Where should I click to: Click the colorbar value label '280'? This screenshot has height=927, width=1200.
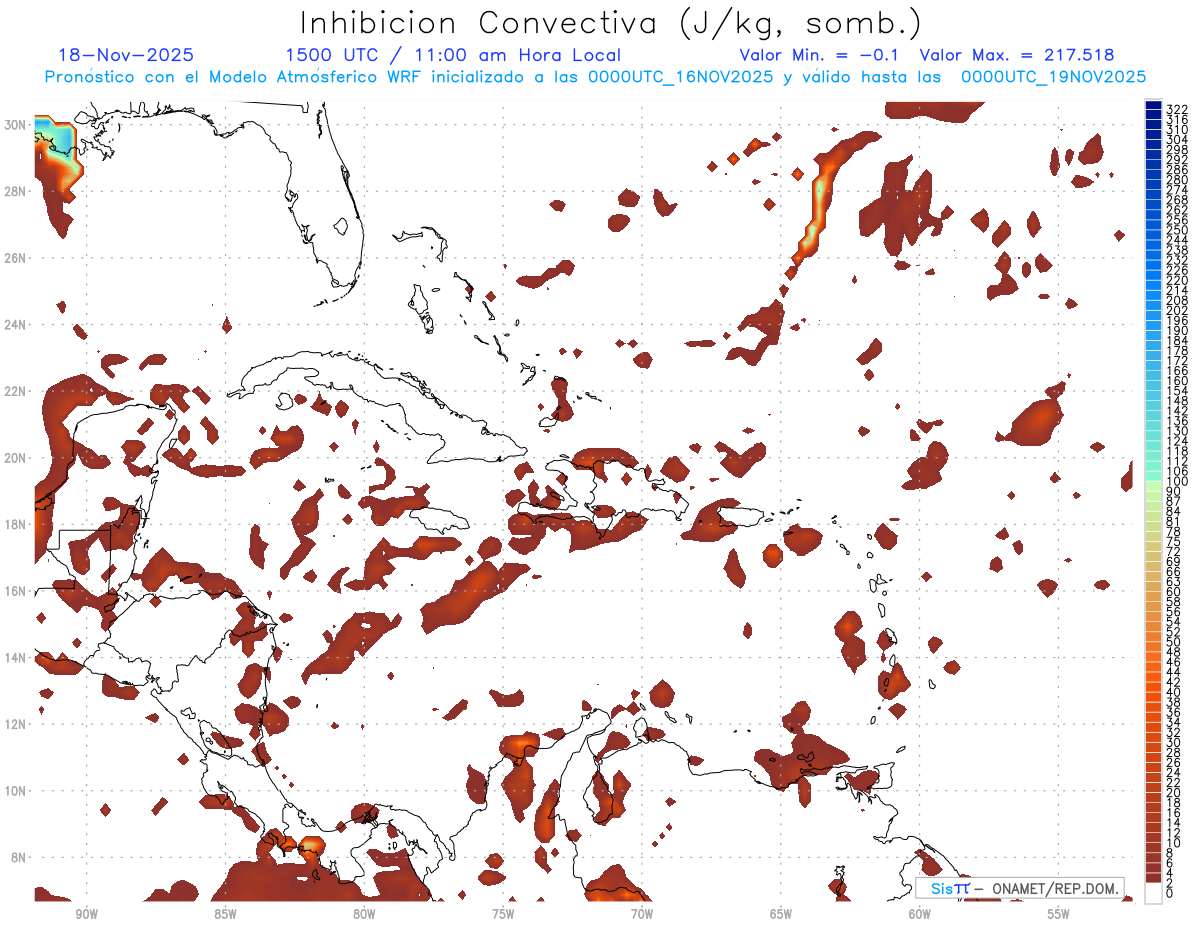coord(1177,180)
